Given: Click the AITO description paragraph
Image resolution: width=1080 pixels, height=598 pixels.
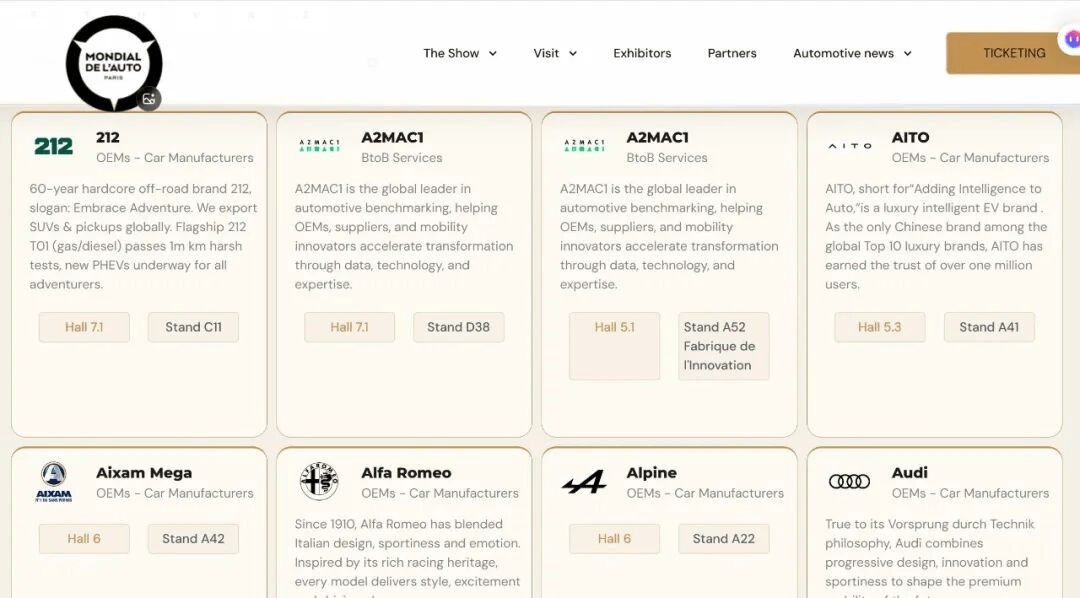Looking at the screenshot, I should [x=936, y=236].
